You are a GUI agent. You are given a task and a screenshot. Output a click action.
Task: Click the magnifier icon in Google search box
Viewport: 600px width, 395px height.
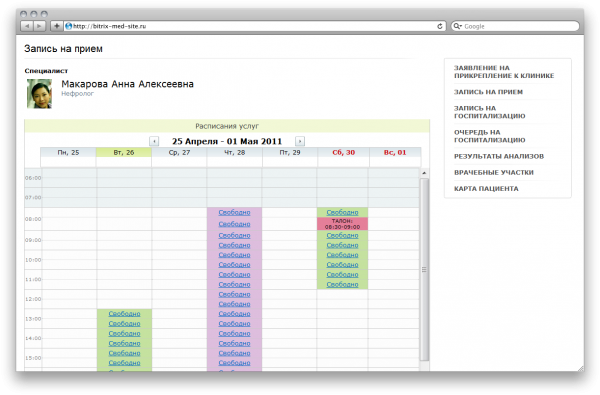pyautogui.click(x=457, y=26)
